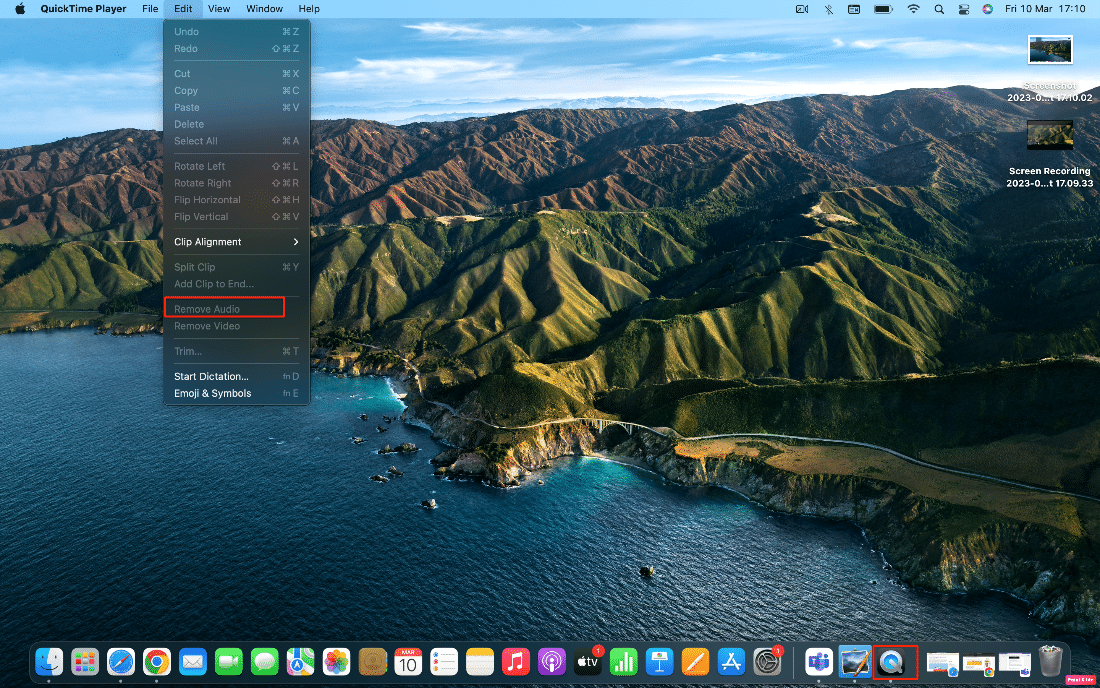The height and width of the screenshot is (688, 1100).
Task: Launch Safari from the Dock
Action: click(121, 661)
